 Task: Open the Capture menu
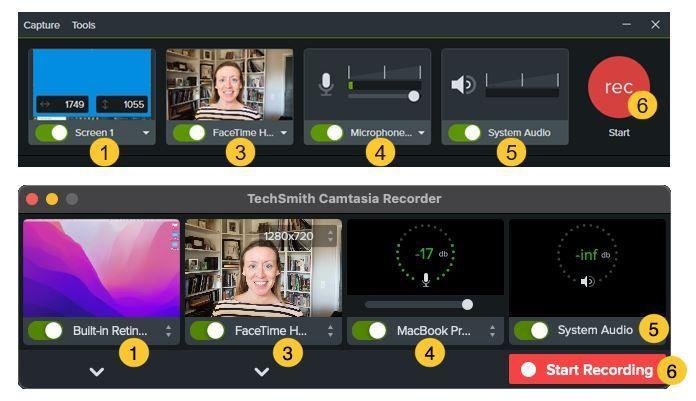click(41, 25)
